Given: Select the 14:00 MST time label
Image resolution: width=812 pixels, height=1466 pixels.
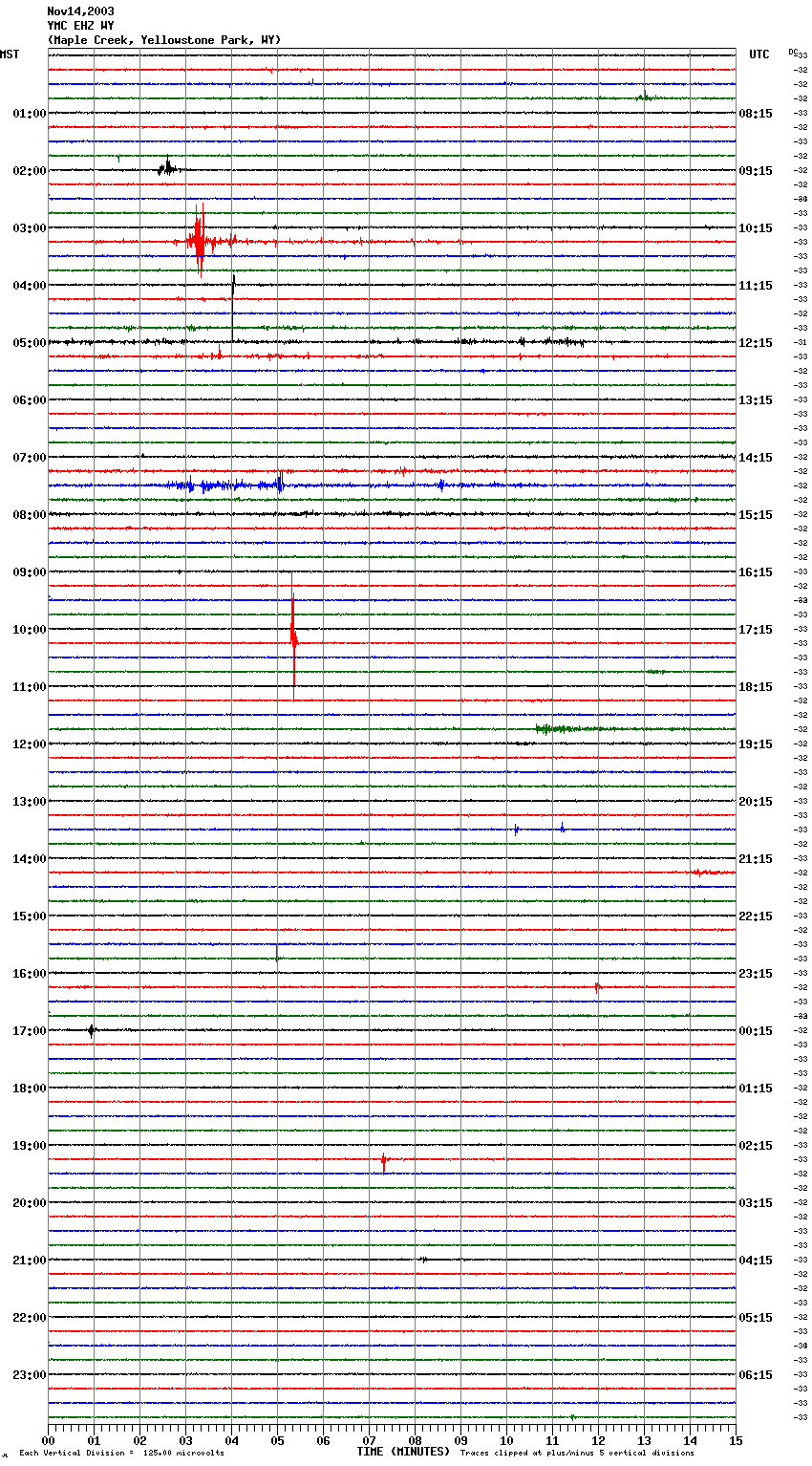Looking at the screenshot, I should [x=29, y=859].
